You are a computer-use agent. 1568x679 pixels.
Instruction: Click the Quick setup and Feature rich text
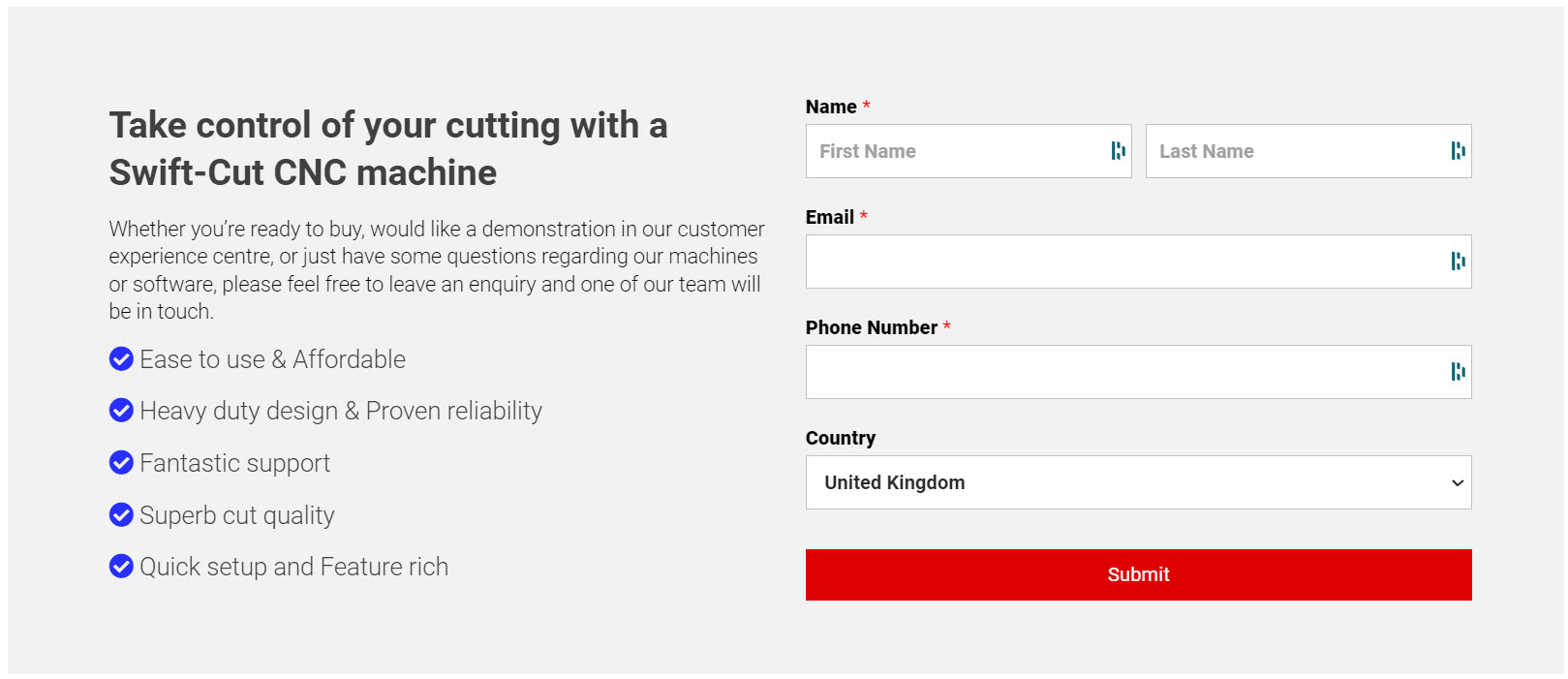tap(293, 567)
